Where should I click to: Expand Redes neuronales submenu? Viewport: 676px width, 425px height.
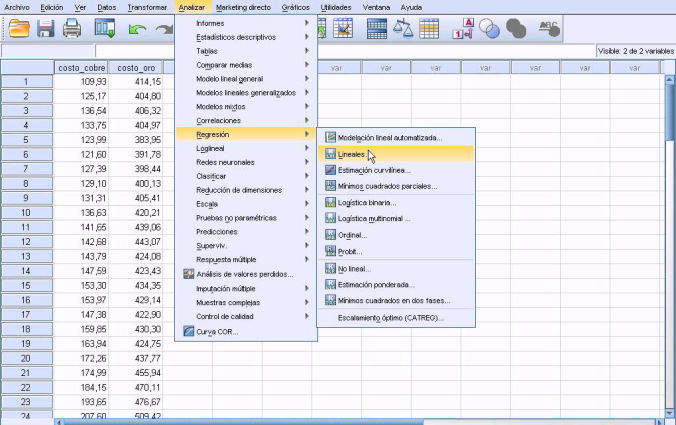point(246,162)
